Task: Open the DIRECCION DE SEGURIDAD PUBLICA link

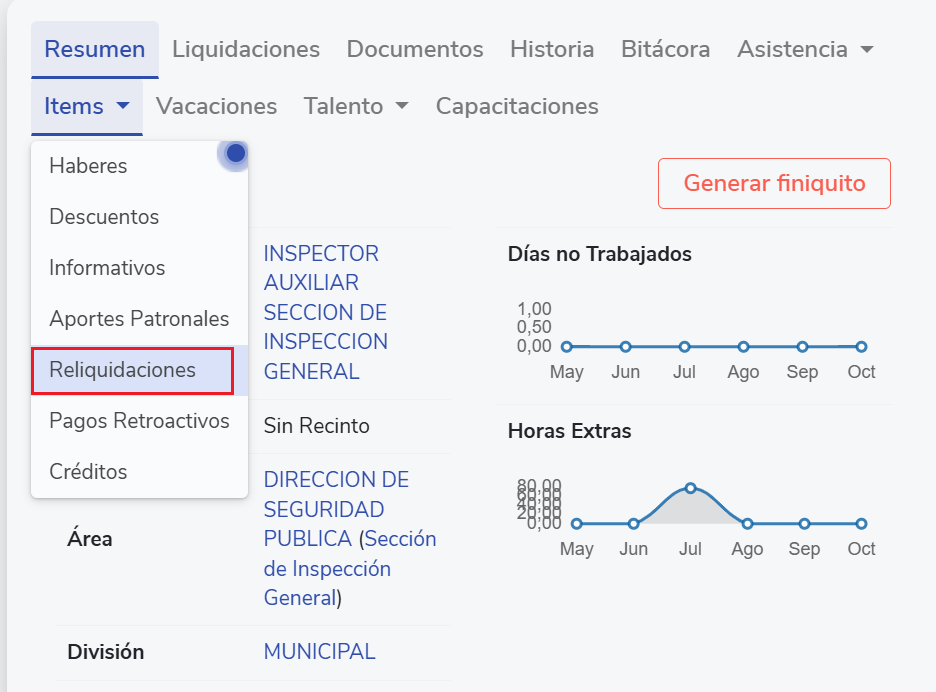Action: click(336, 509)
